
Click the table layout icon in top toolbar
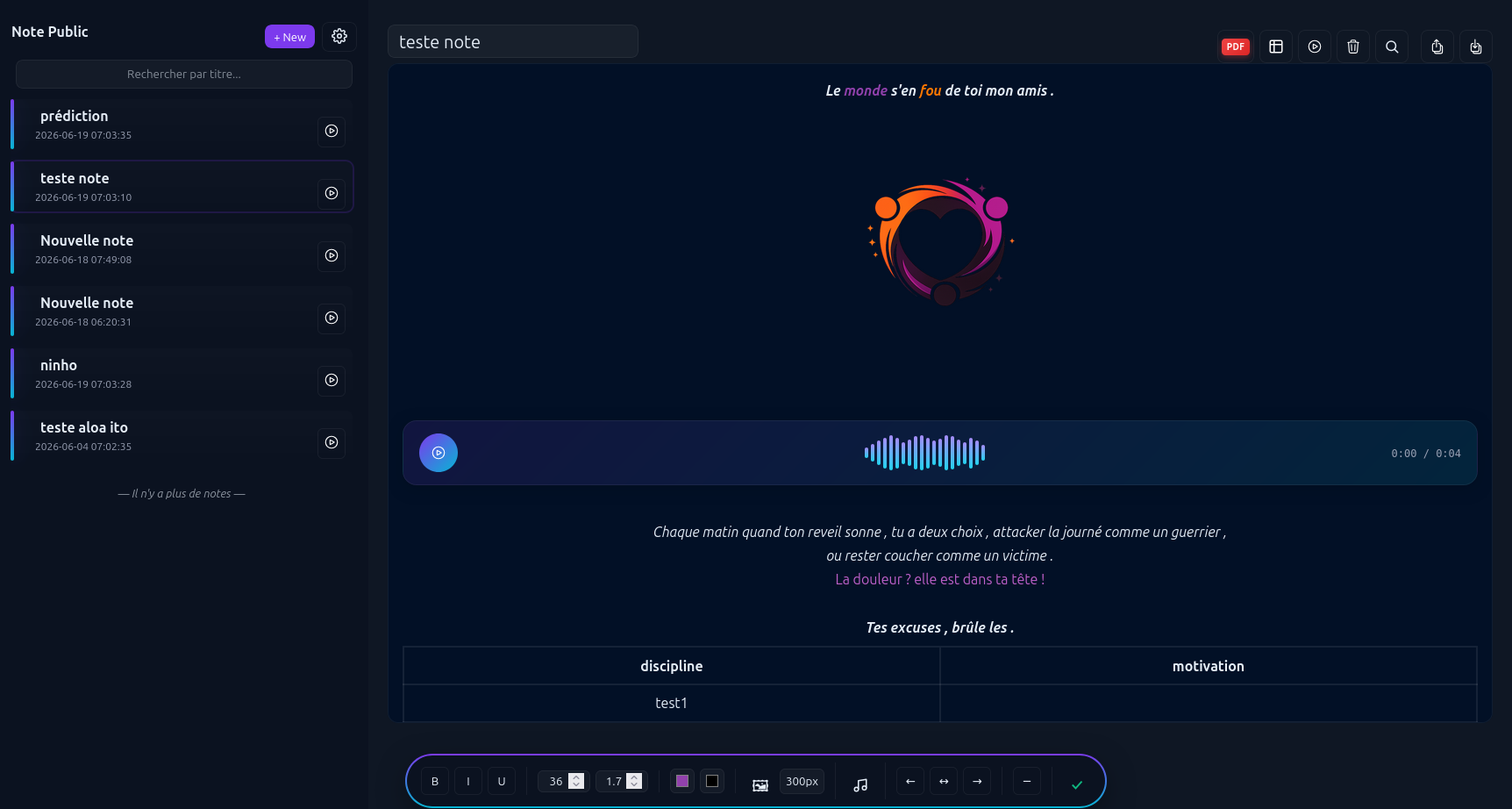(1276, 47)
